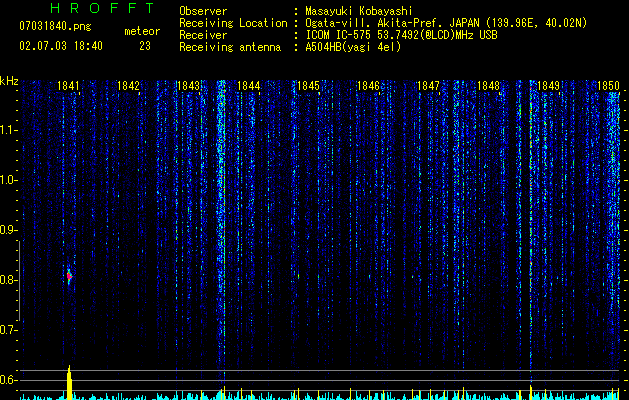
Task: Click the 0.7 kHz axis label
Action: pos(8,330)
